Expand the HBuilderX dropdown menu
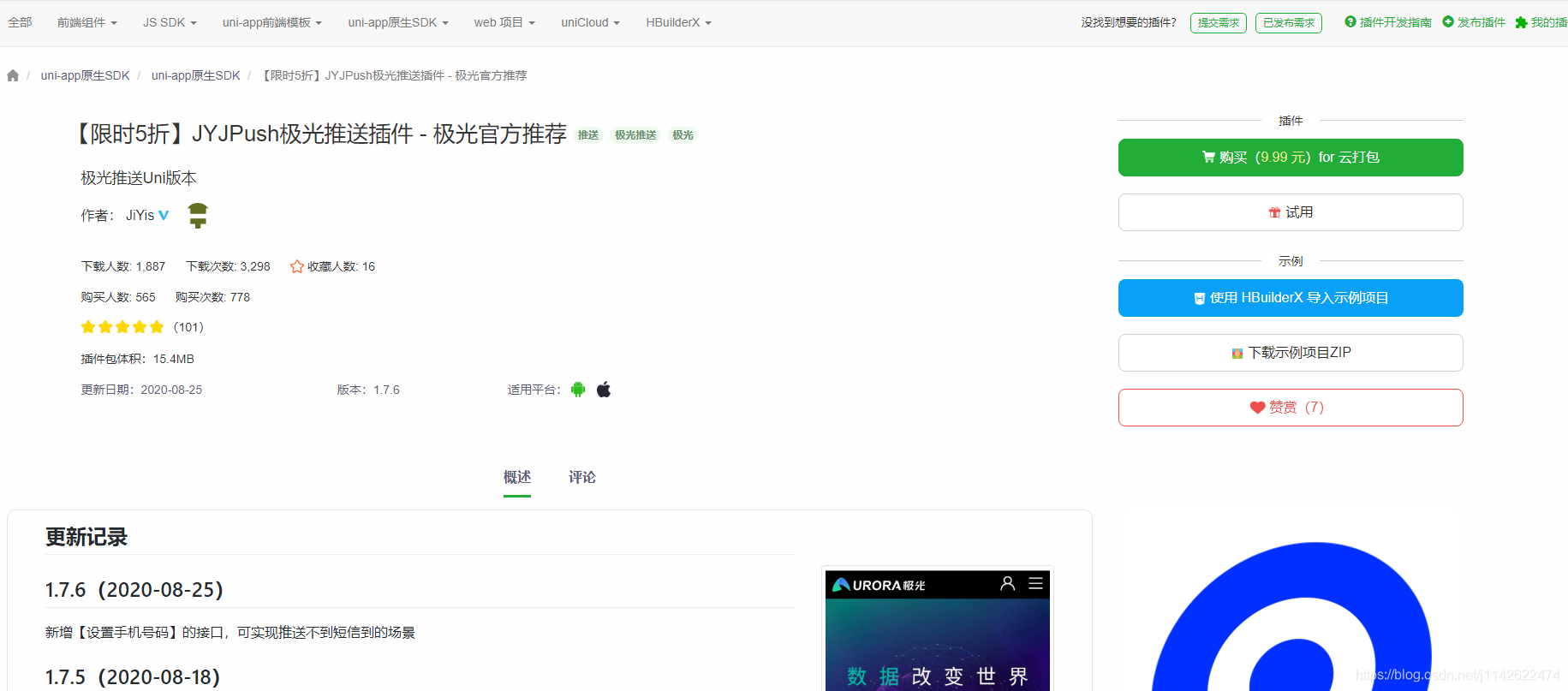This screenshot has width=1568, height=691. coord(678,22)
